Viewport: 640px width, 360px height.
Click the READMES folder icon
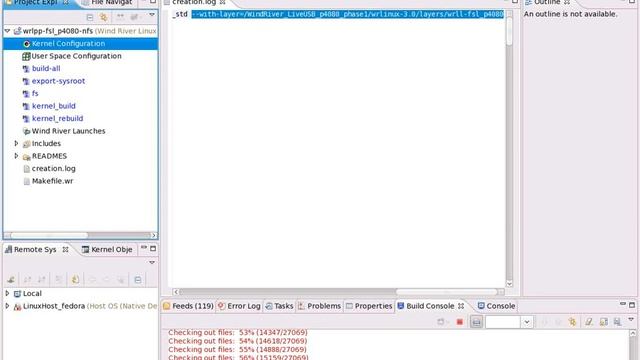pos(27,157)
